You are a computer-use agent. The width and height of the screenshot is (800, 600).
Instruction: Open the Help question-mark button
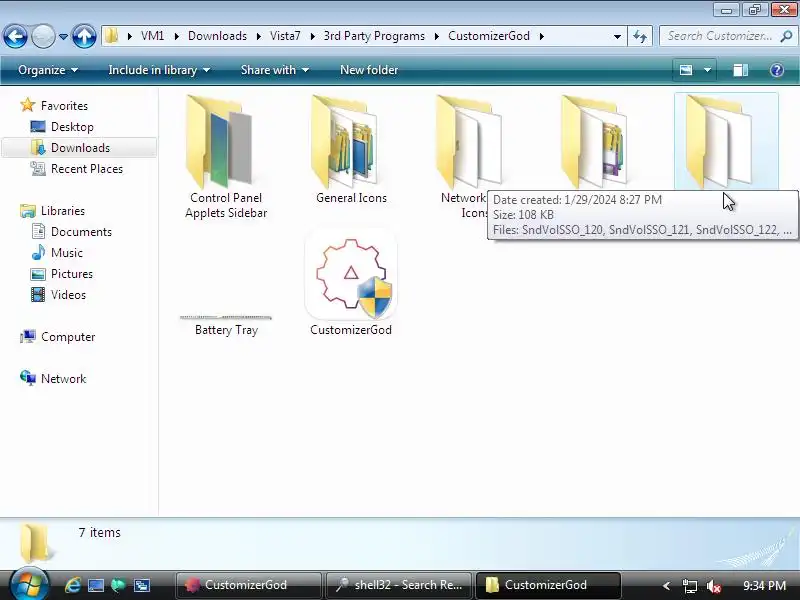[777, 70]
